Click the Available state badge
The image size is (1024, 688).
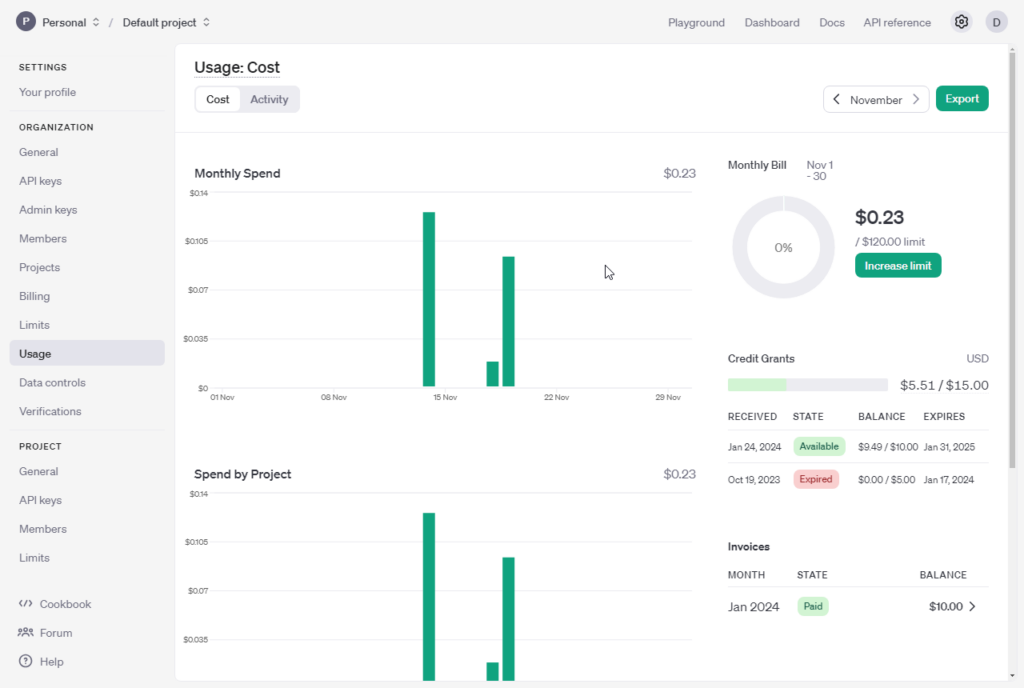point(819,446)
